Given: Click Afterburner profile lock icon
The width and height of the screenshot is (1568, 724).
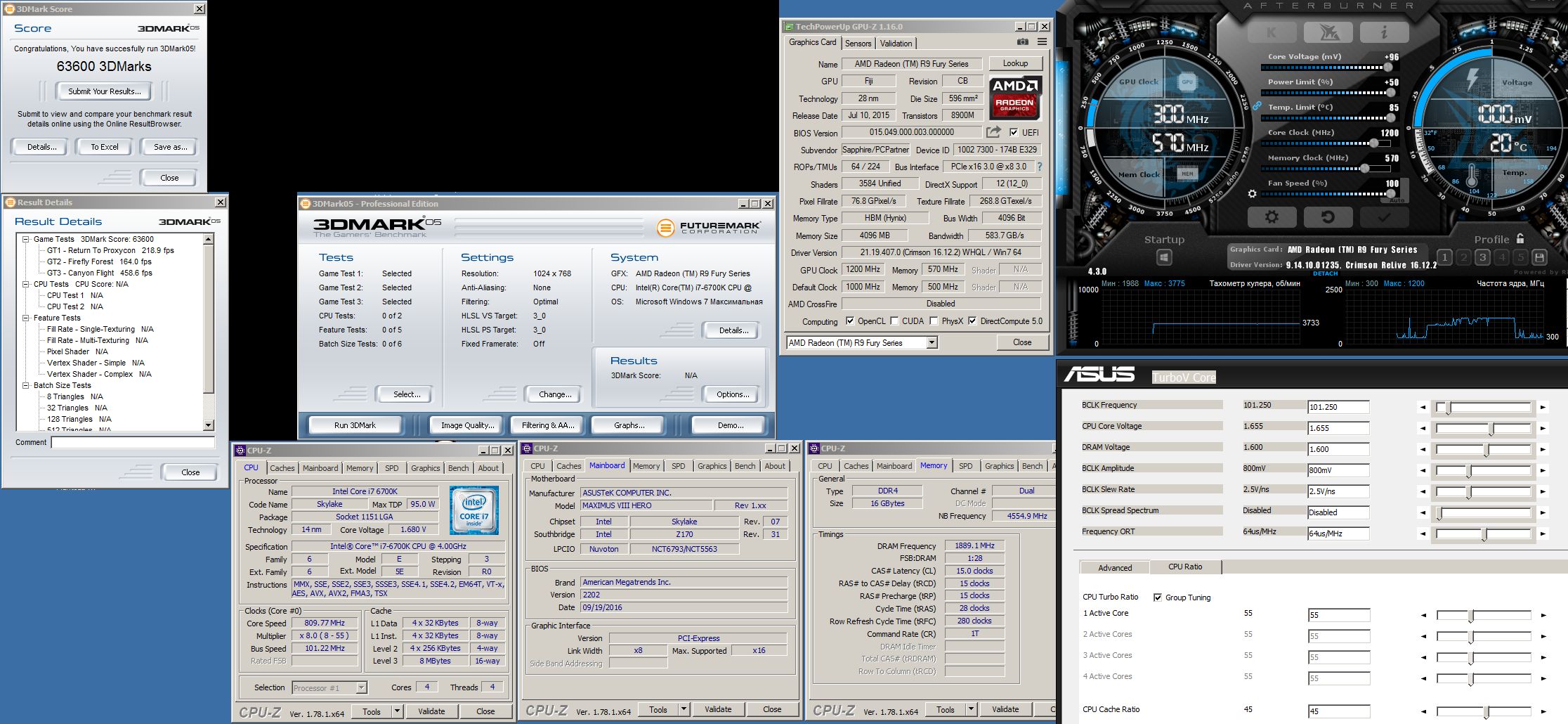Looking at the screenshot, I should pyautogui.click(x=1520, y=239).
